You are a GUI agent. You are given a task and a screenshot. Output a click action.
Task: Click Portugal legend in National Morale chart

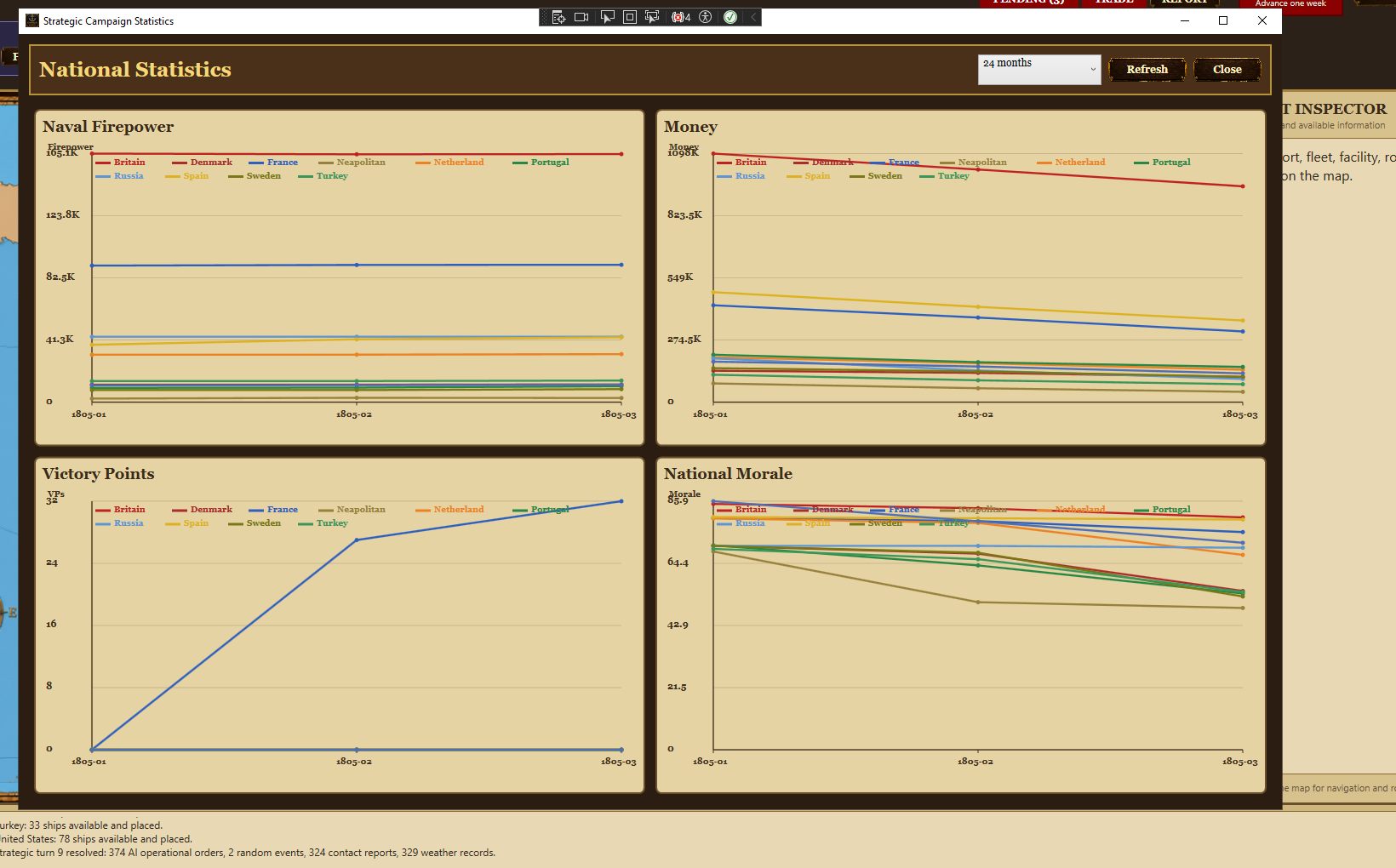tap(1162, 510)
